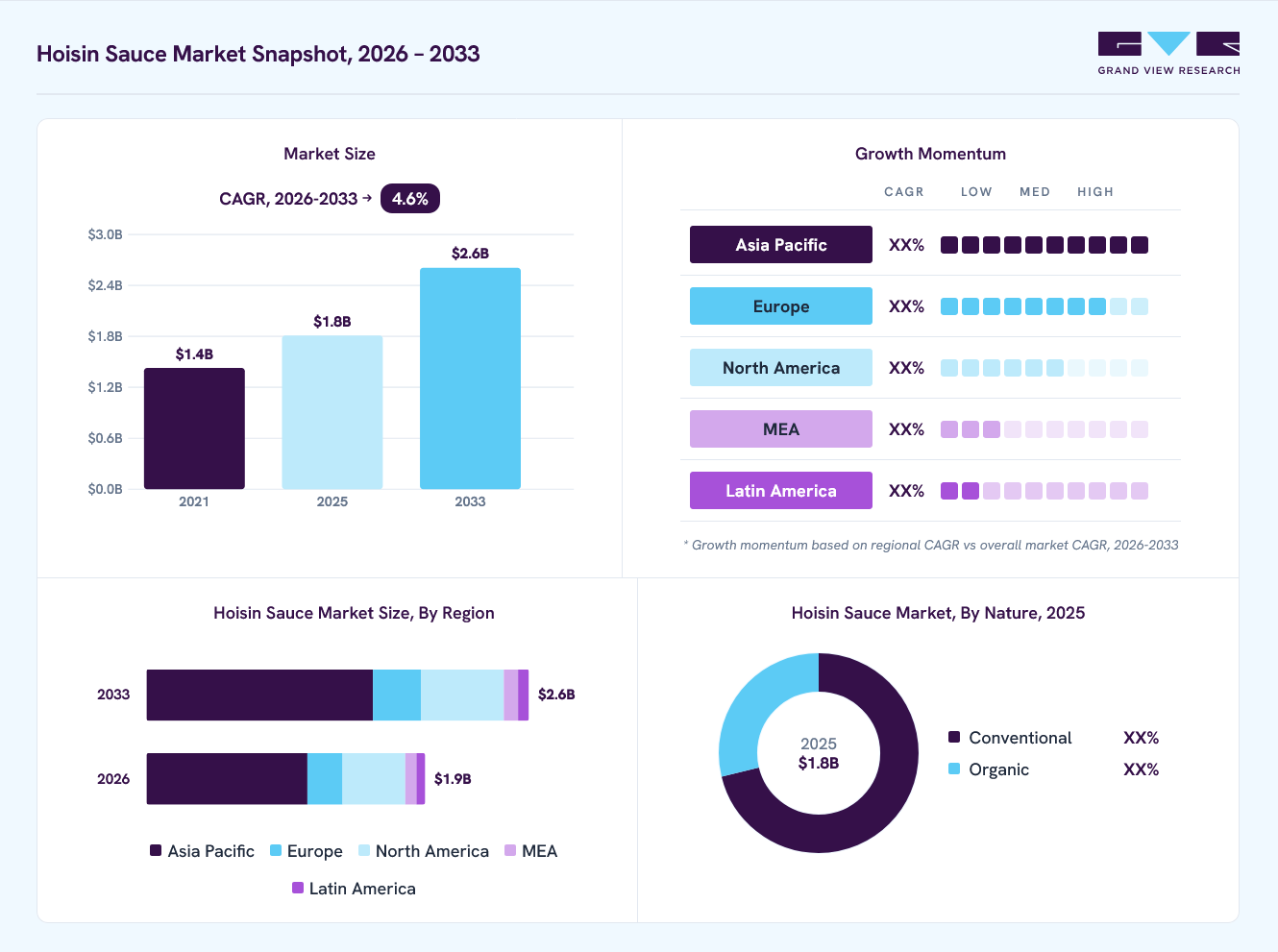Click the North America segment of the 2026 stacked bar
The height and width of the screenshot is (952, 1278).
pos(374,778)
